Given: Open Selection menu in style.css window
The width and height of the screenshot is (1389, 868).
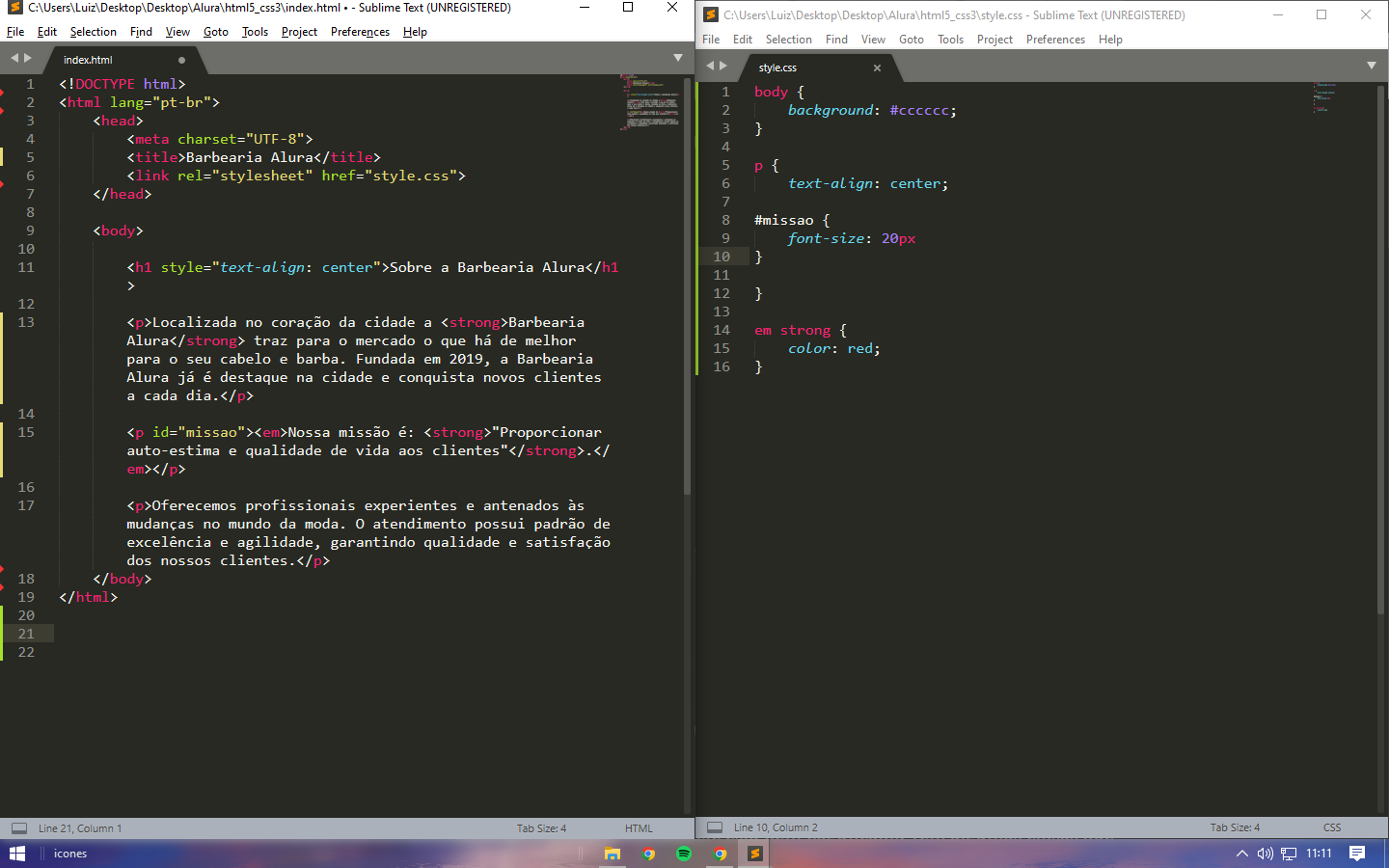Looking at the screenshot, I should point(789,40).
